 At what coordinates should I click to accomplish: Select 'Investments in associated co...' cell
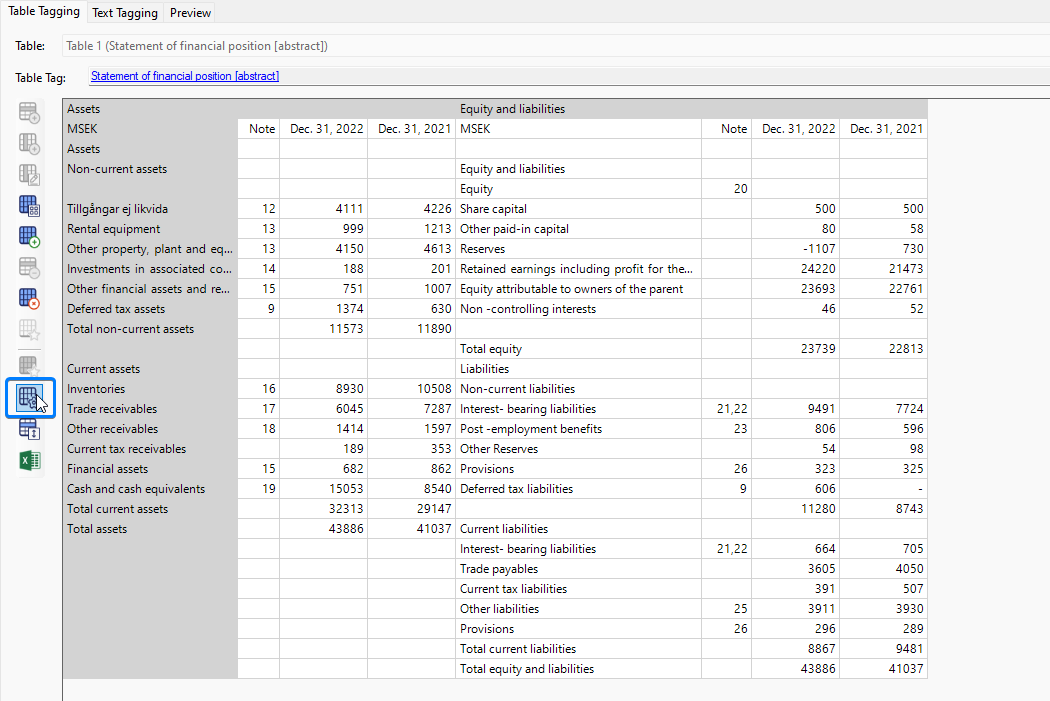click(151, 269)
